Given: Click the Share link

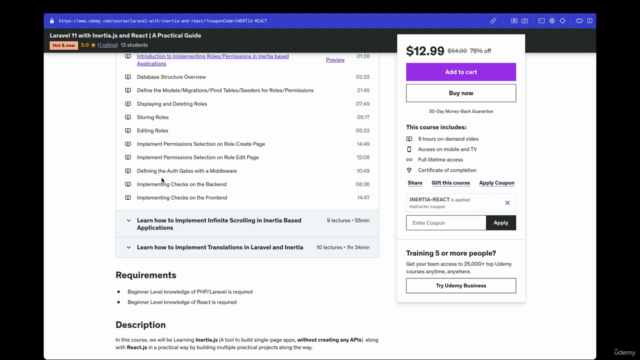Looking at the screenshot, I should point(415,183).
